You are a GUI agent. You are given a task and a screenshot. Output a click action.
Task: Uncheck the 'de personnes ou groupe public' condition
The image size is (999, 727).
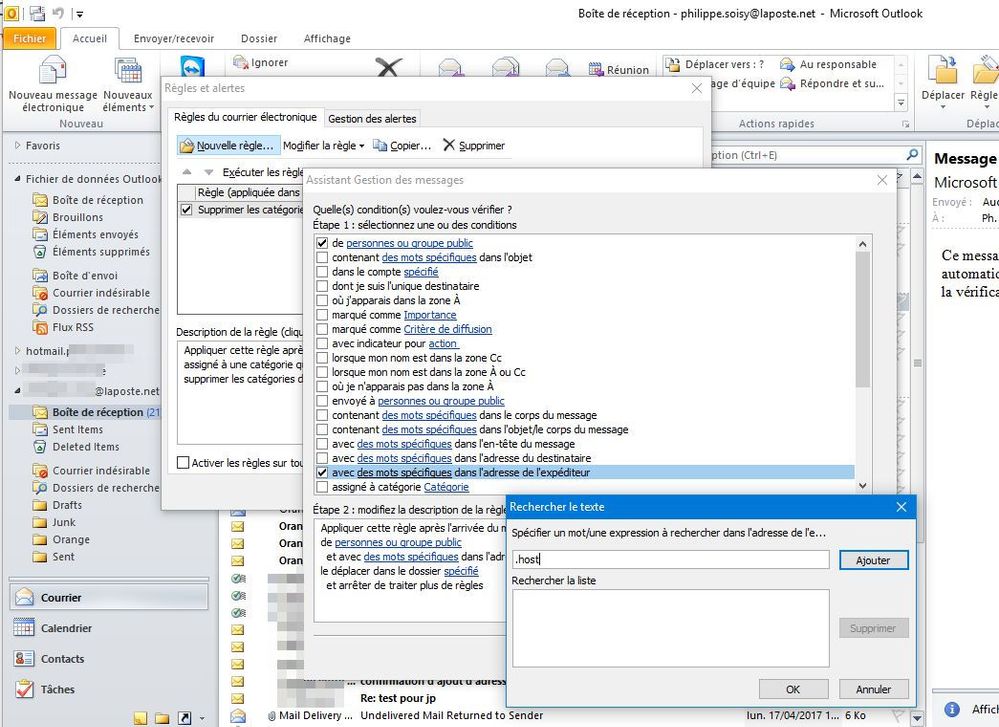pyautogui.click(x=322, y=243)
